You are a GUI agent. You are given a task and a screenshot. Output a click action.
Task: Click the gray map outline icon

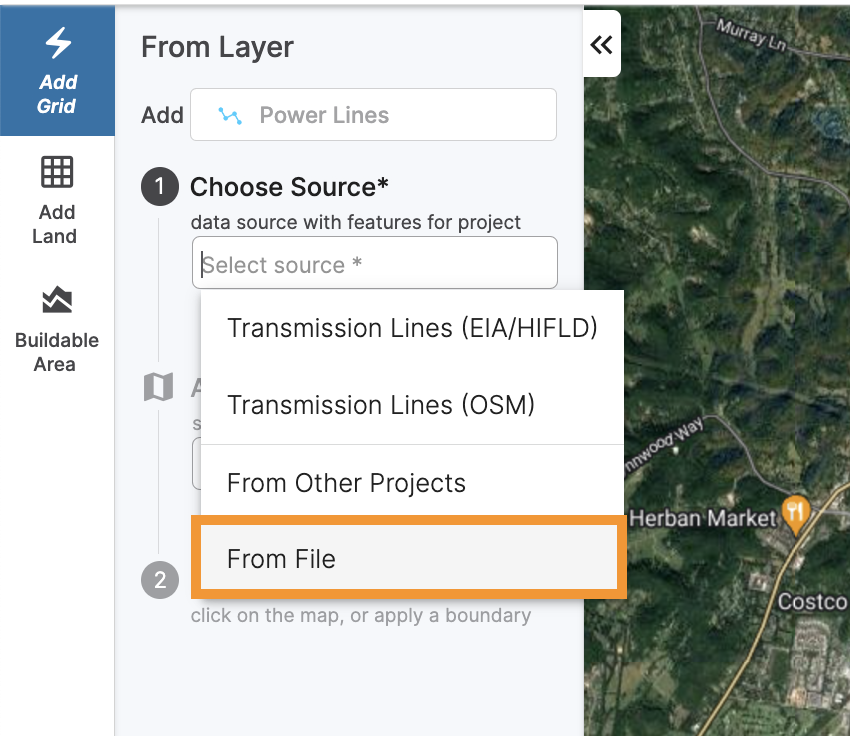point(159,387)
